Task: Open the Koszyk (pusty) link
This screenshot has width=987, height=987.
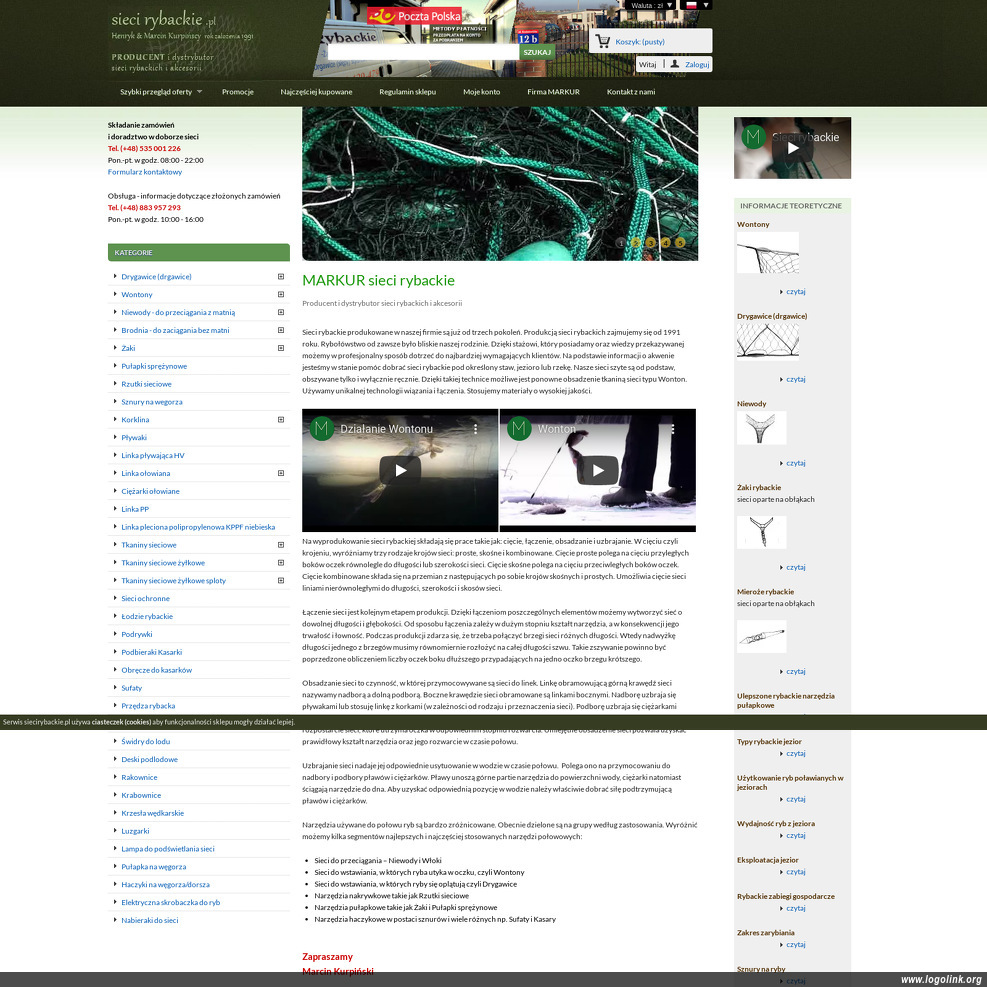Action: point(640,42)
